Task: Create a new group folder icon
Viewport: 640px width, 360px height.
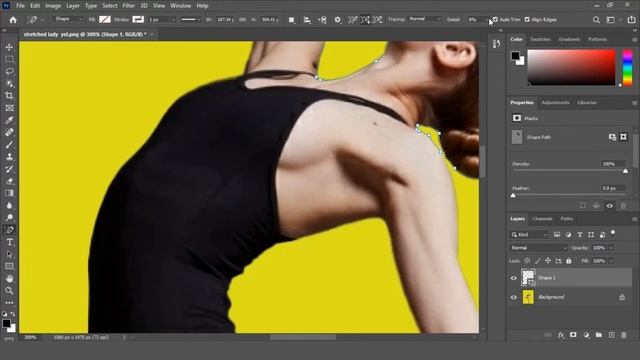Action: click(598, 335)
